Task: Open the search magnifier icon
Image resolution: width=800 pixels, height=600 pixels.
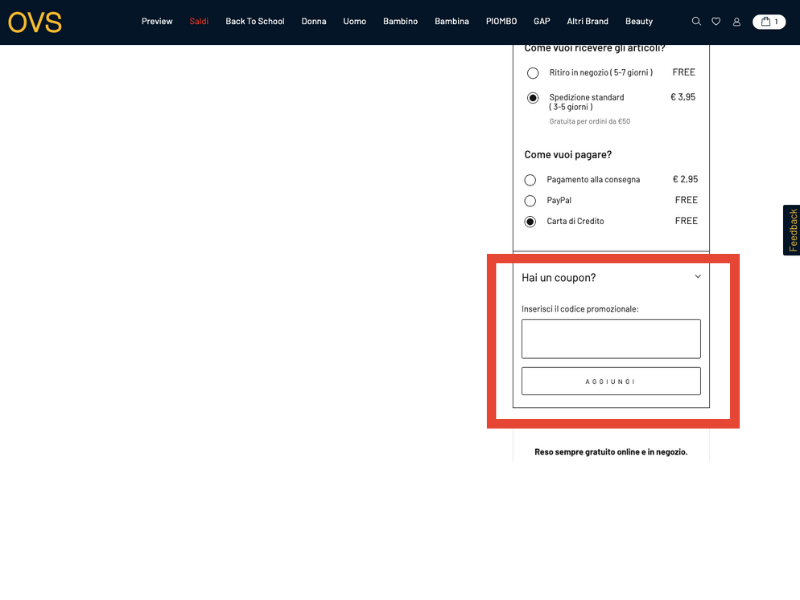Action: coord(696,21)
